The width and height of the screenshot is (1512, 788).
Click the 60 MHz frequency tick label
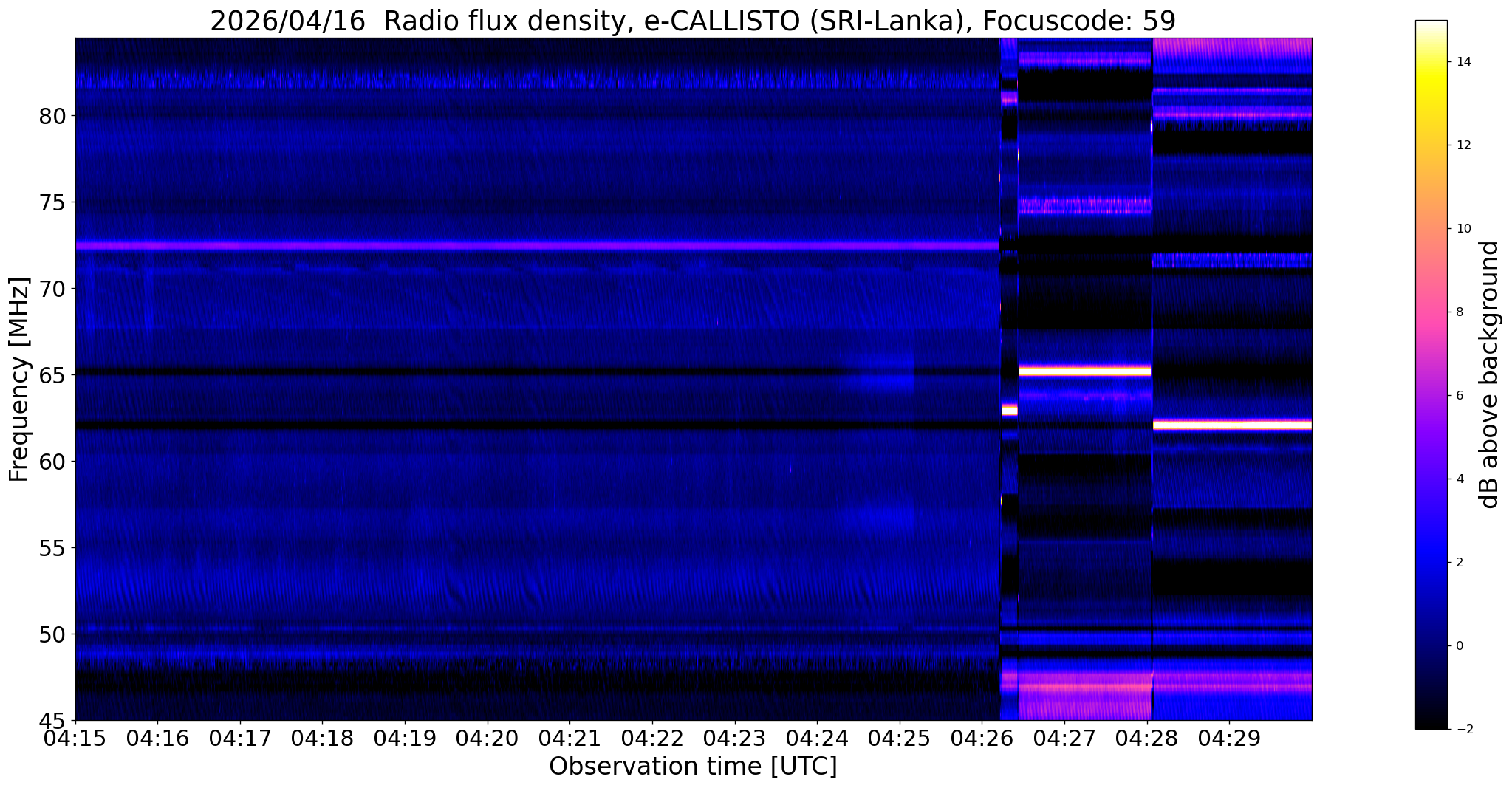(53, 462)
